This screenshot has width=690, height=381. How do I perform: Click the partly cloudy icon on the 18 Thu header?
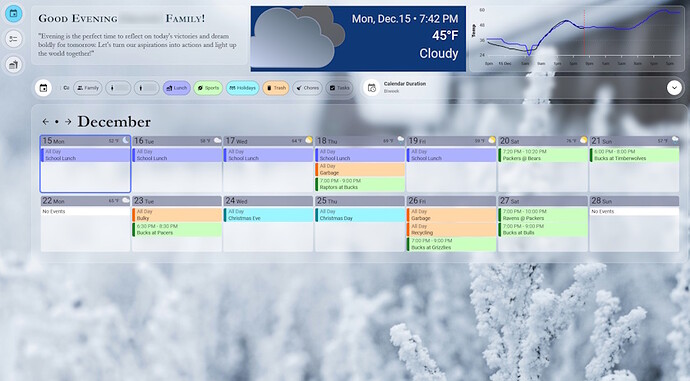[x=400, y=139]
